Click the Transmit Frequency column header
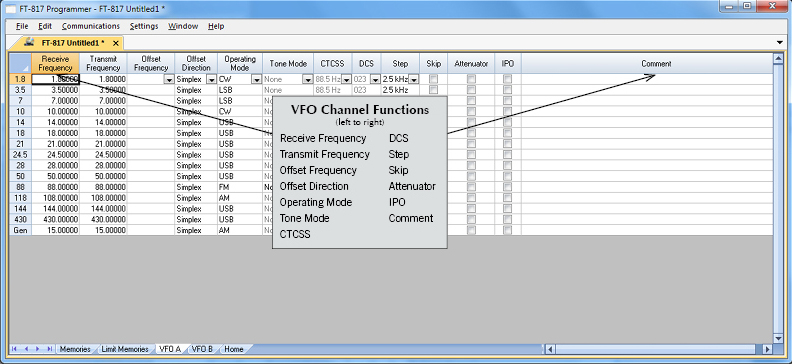Viewport: 792px width, 364px height. pyautogui.click(x=104, y=64)
